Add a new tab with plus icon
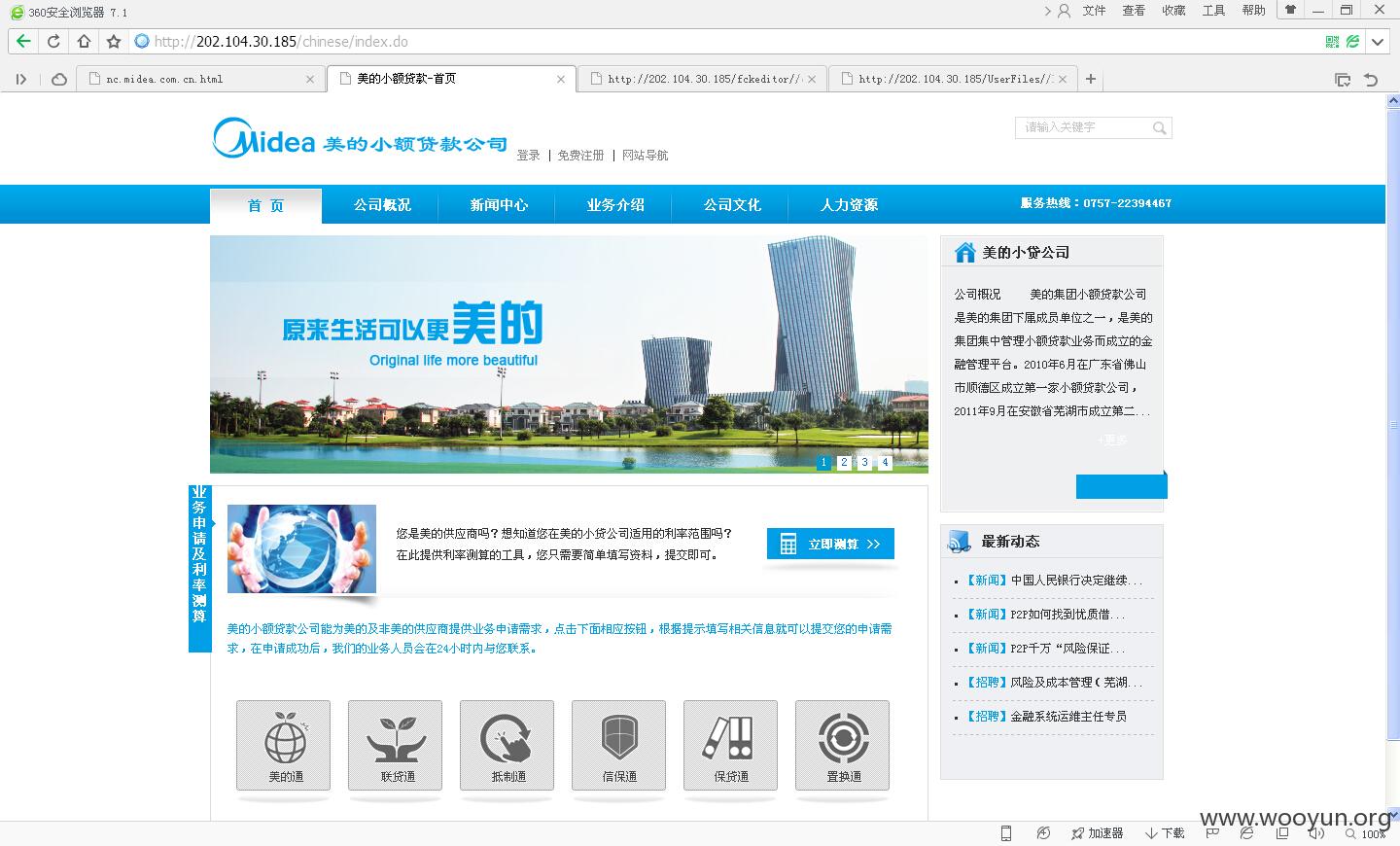The height and width of the screenshot is (846, 1400). tap(1091, 79)
